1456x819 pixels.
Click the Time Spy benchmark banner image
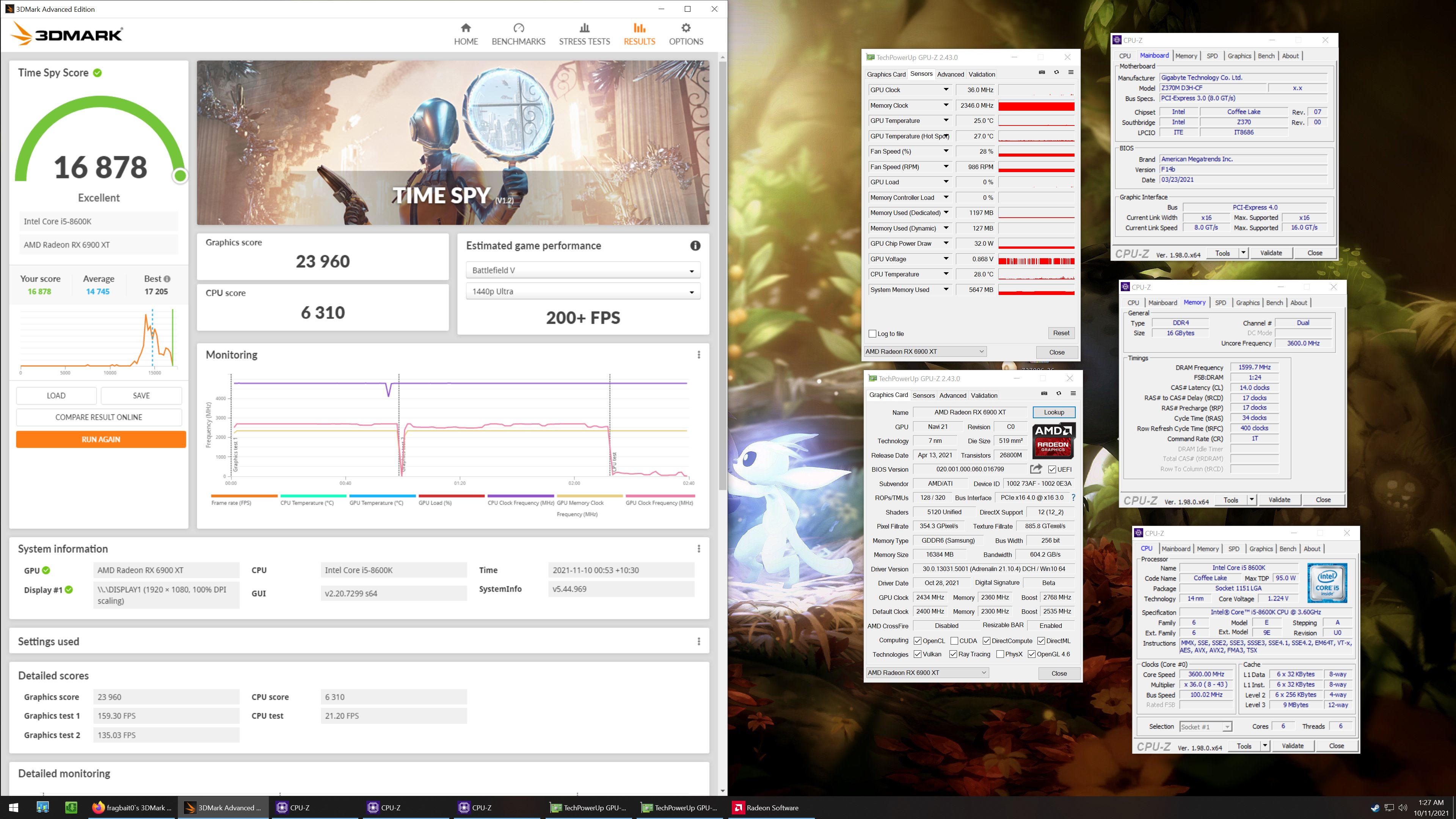point(453,143)
